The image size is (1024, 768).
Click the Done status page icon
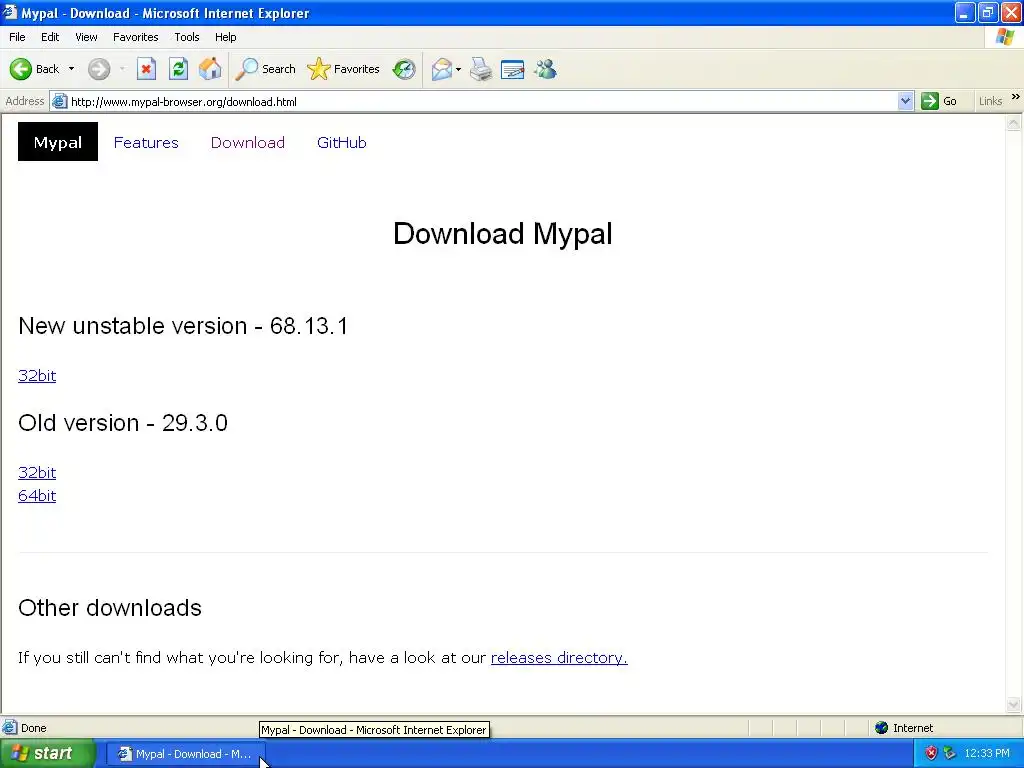click(10, 728)
